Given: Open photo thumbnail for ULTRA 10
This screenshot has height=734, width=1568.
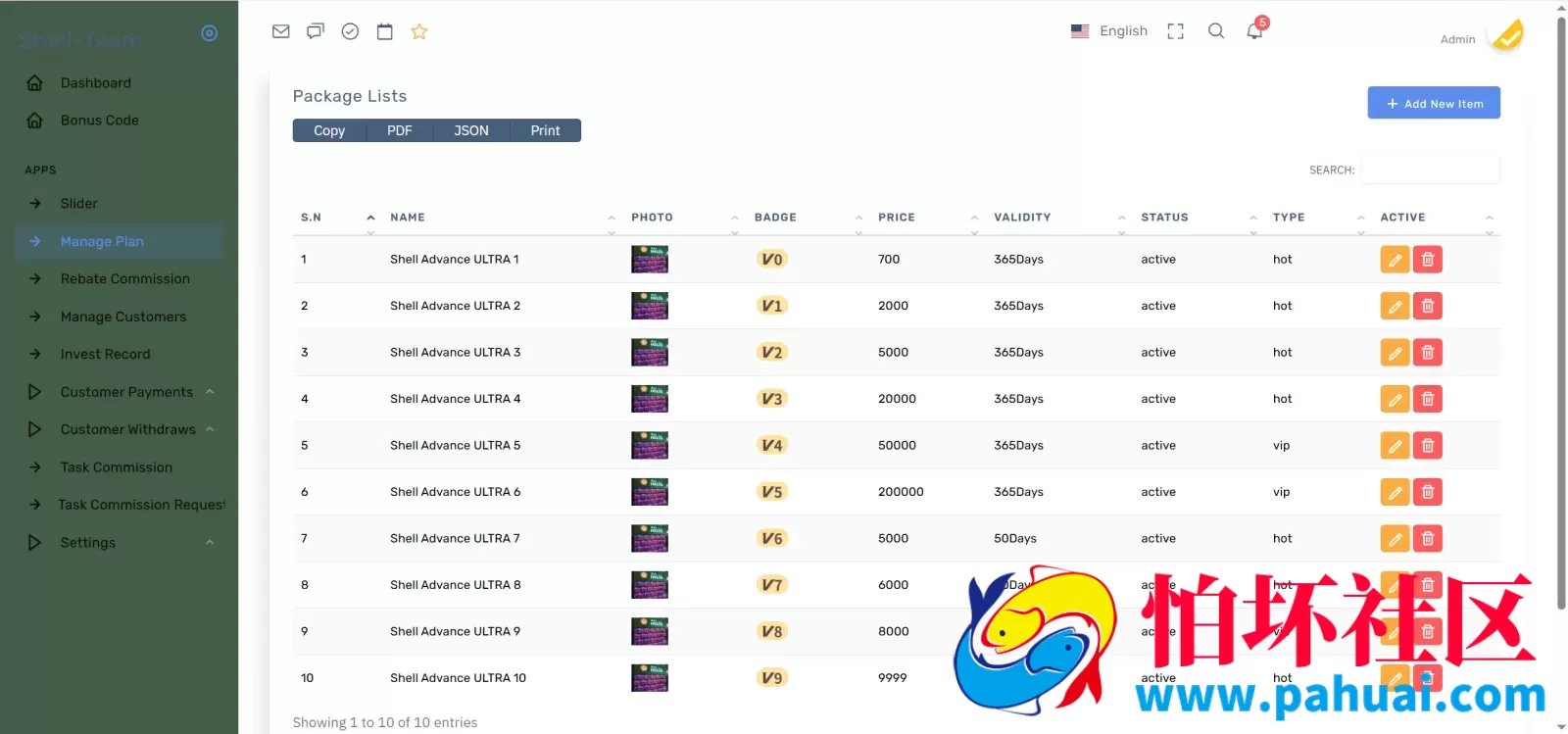Looking at the screenshot, I should pyautogui.click(x=650, y=678).
